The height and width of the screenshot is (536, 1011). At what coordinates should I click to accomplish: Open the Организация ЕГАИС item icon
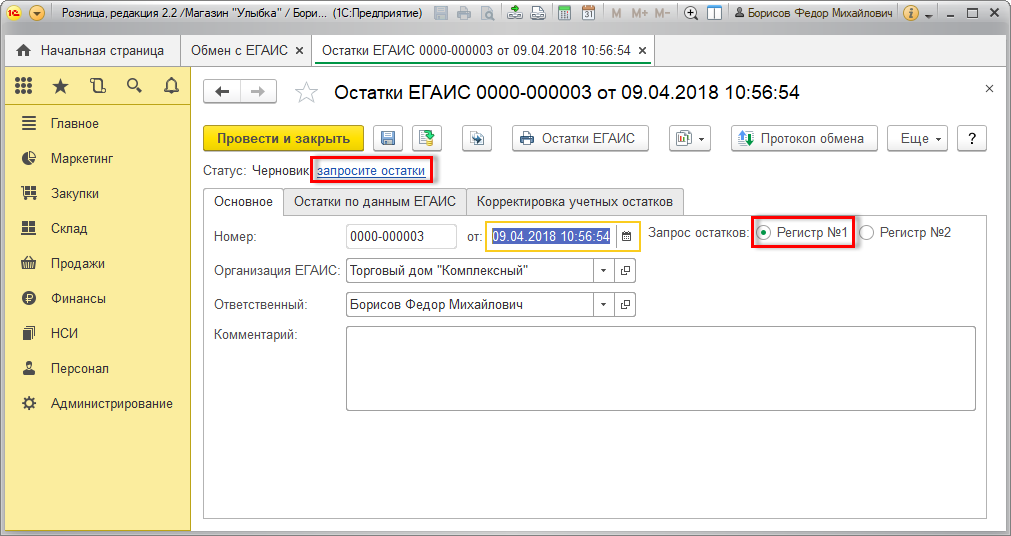point(625,271)
